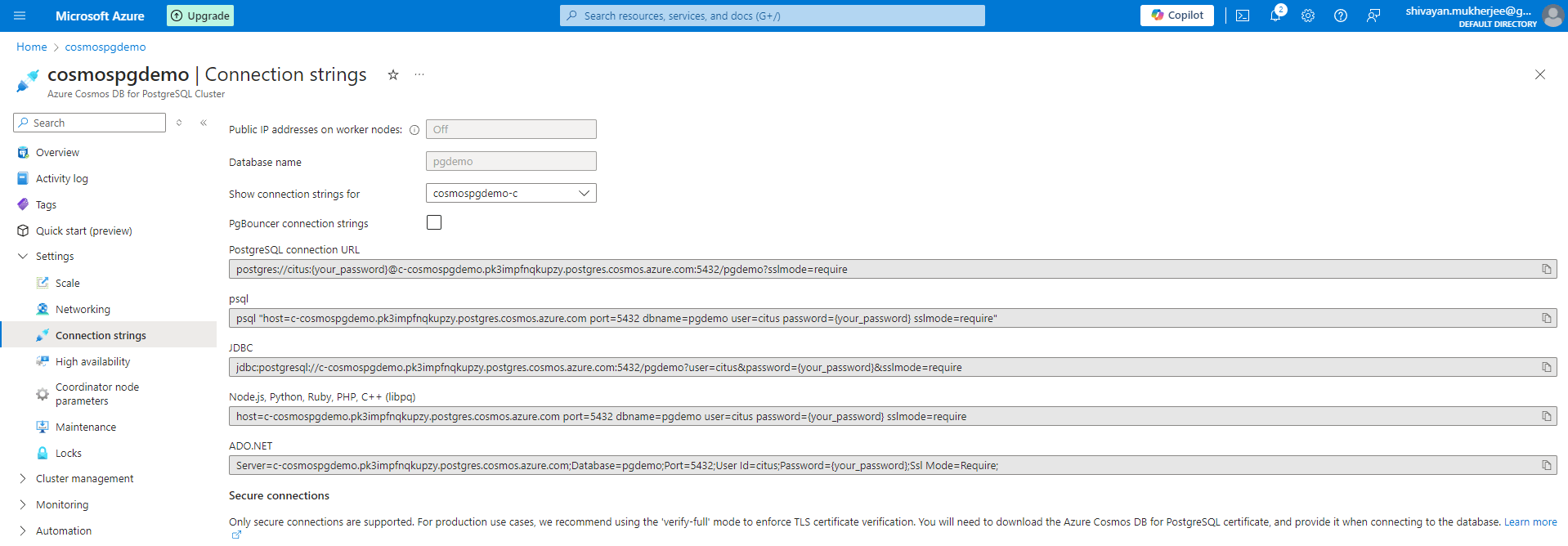The width and height of the screenshot is (1568, 546).
Task: Expand the Cluster management group
Action: tap(22, 478)
